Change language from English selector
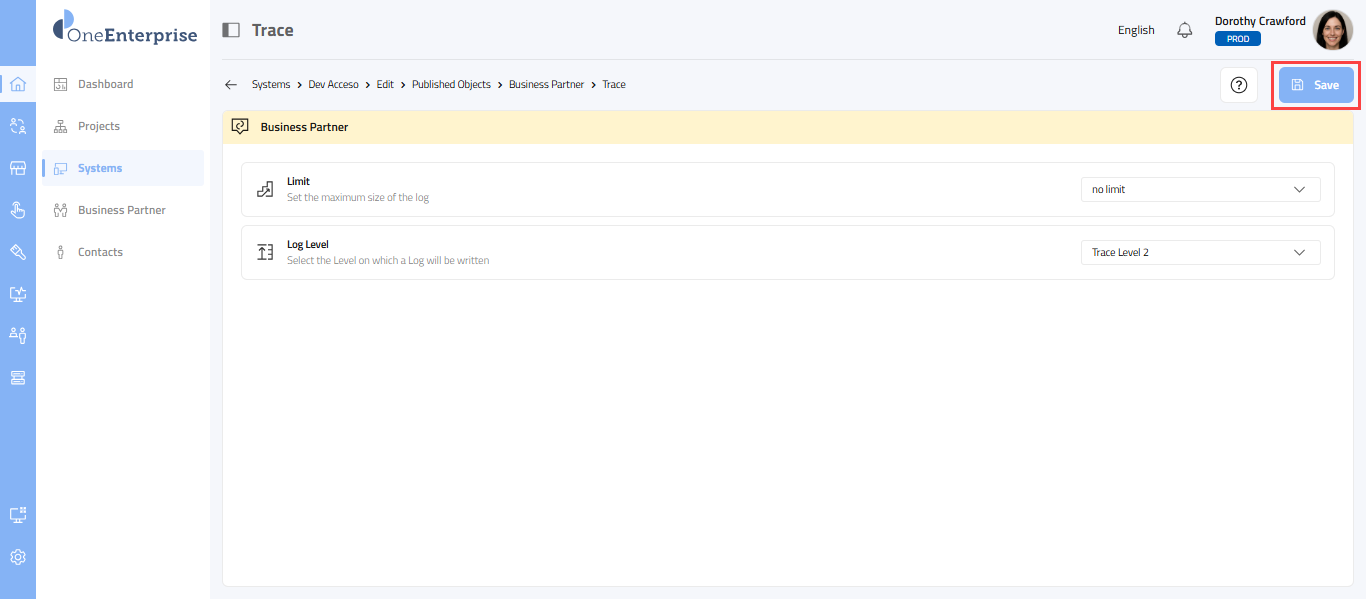 1136,30
